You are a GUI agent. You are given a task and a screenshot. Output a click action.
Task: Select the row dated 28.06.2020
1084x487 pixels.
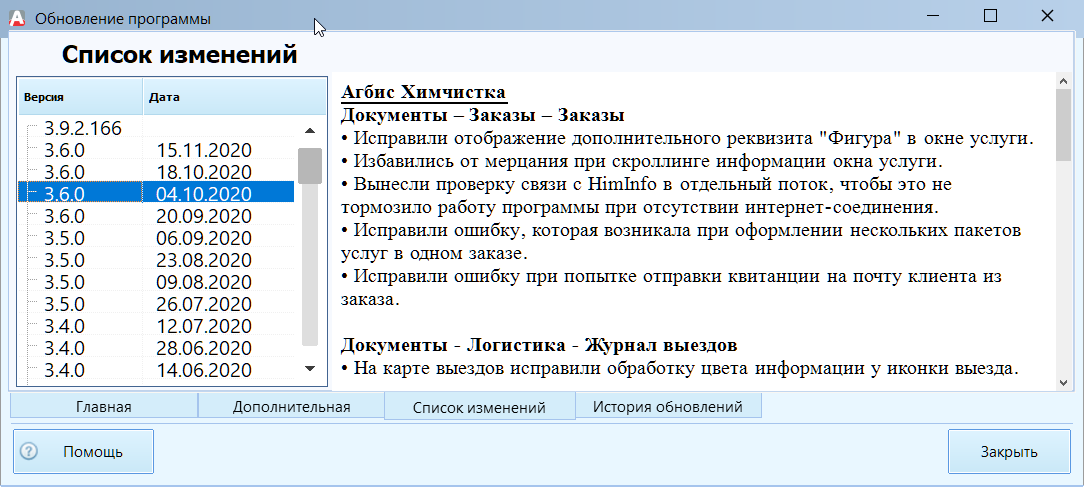coord(156,348)
